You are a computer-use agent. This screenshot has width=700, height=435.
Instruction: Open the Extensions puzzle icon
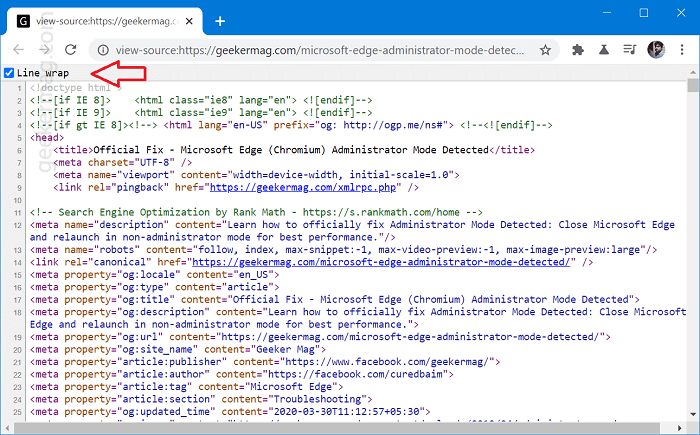578,50
